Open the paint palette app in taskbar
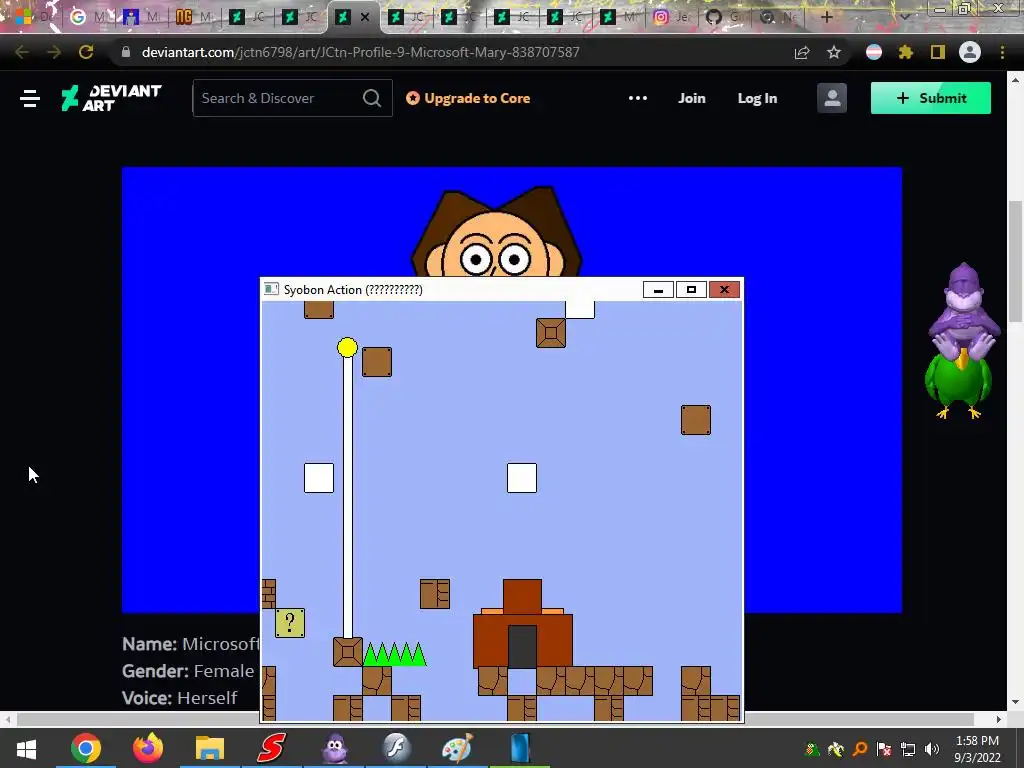 (x=457, y=748)
